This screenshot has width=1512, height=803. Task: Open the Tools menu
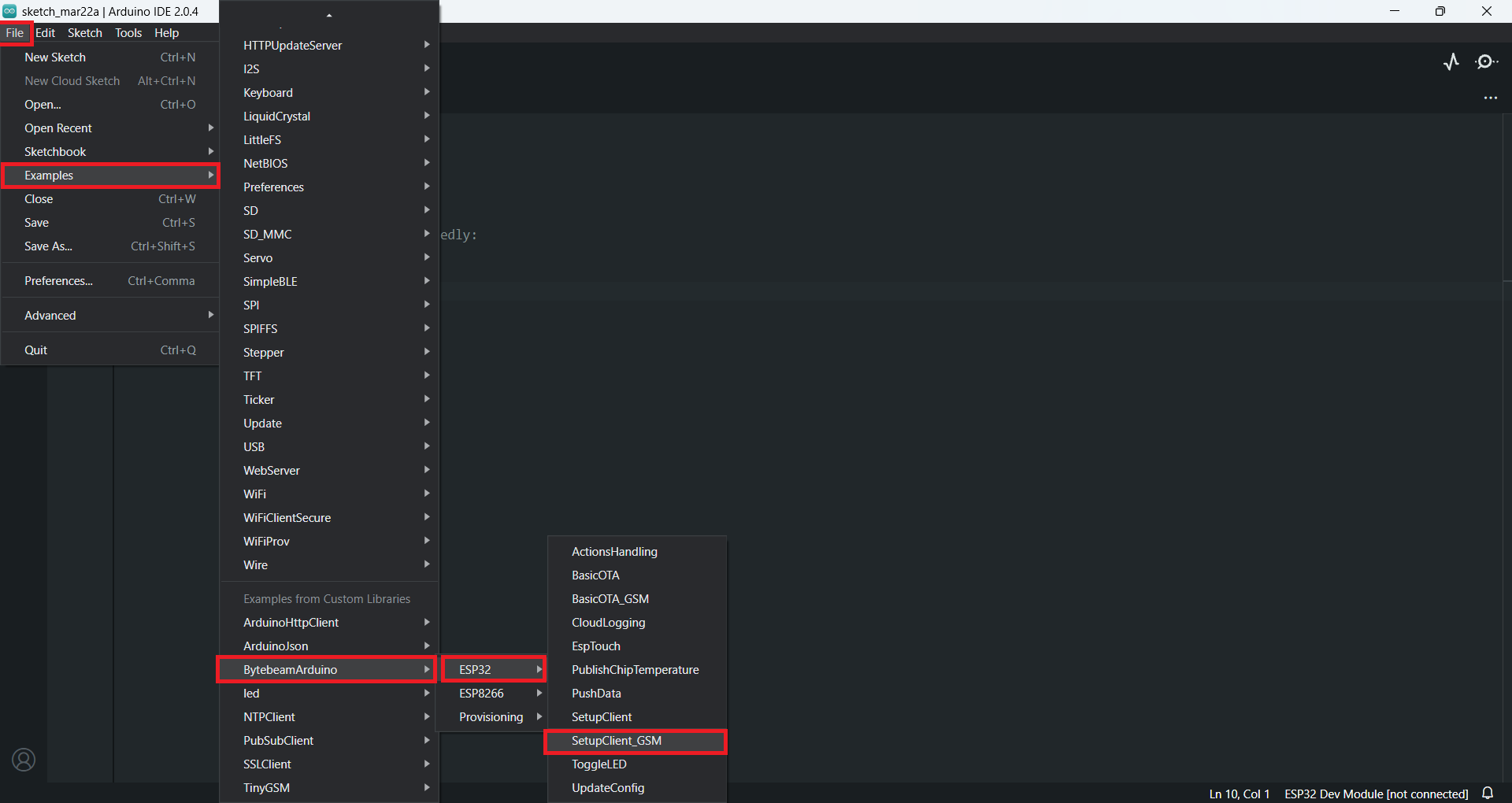tap(128, 33)
